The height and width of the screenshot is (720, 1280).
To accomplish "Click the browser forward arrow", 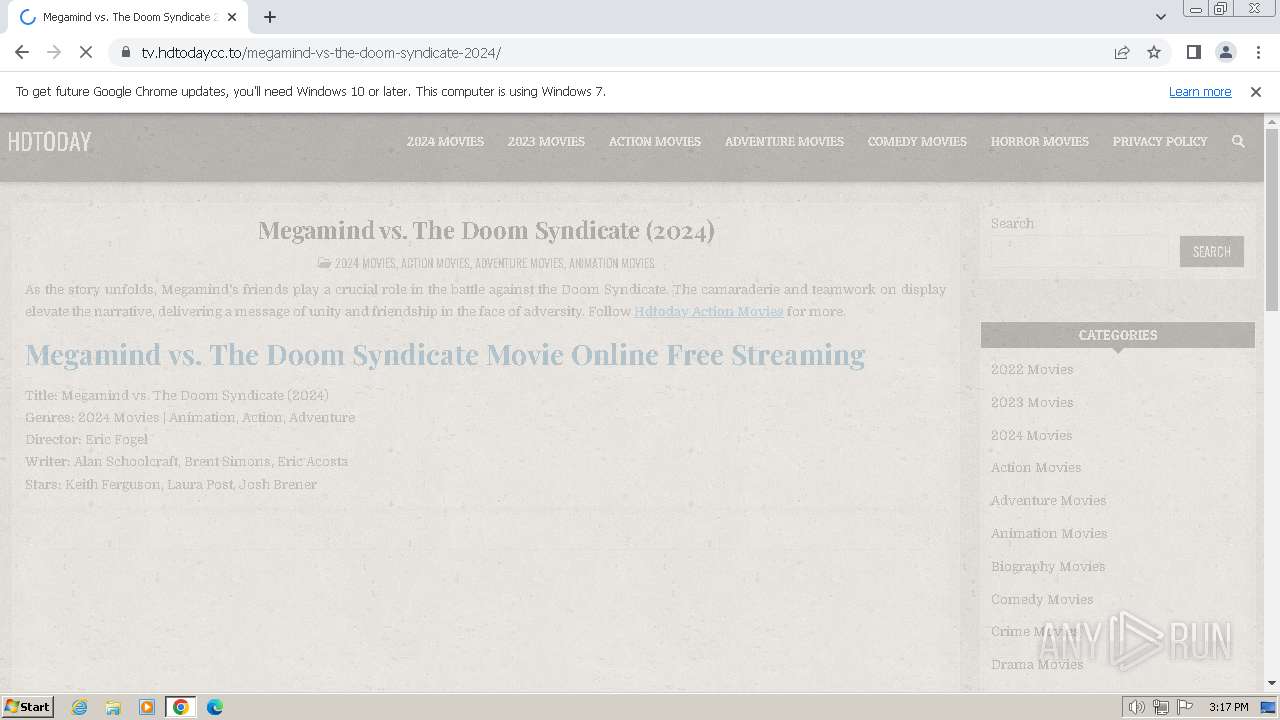I will (54, 52).
